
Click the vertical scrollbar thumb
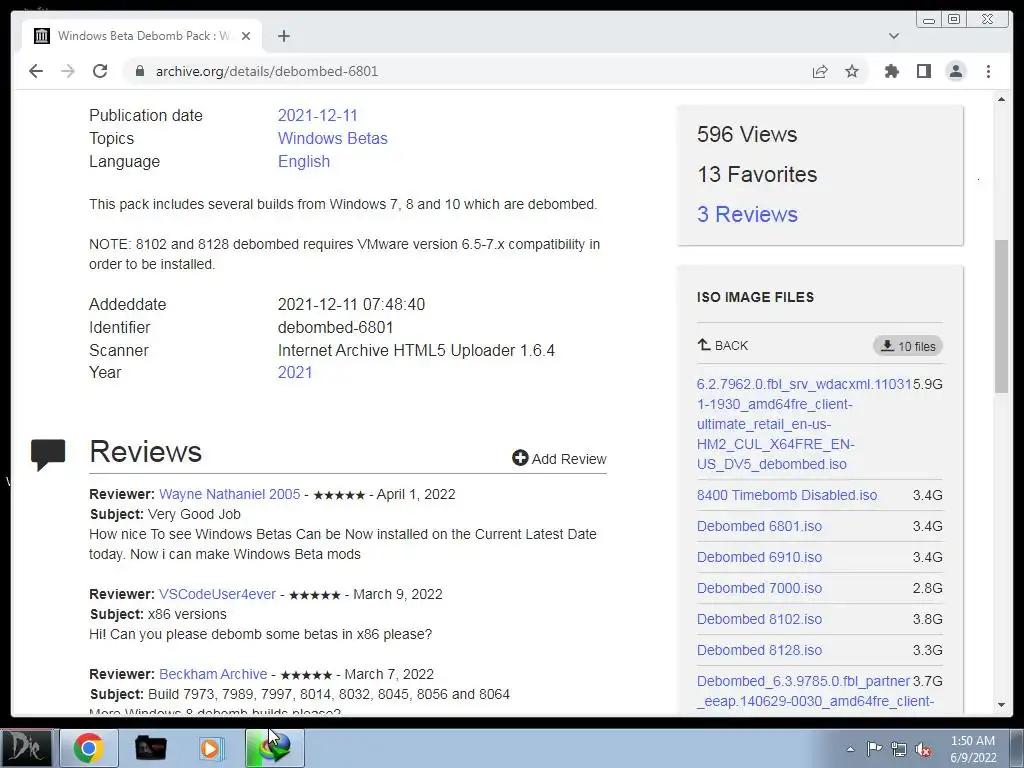(x=1001, y=317)
